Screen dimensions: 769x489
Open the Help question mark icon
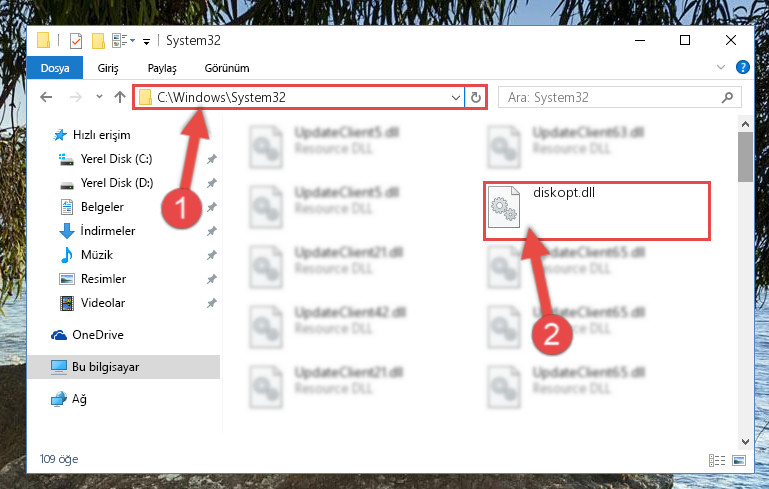743,67
